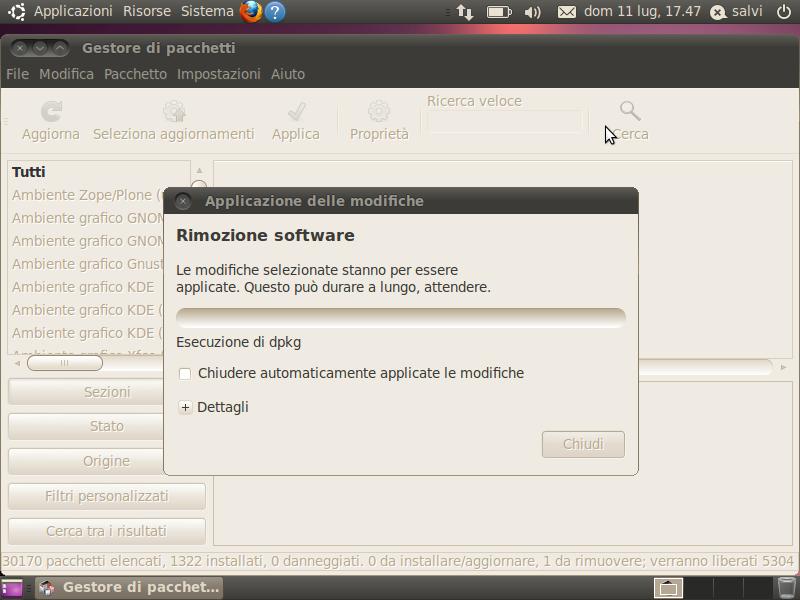Open the File menu
Viewport: 800px width, 600px height.
coord(17,74)
